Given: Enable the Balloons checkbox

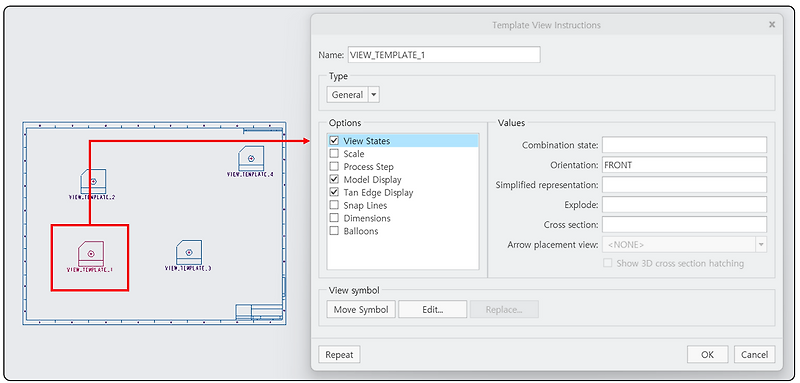Looking at the screenshot, I should [x=334, y=231].
